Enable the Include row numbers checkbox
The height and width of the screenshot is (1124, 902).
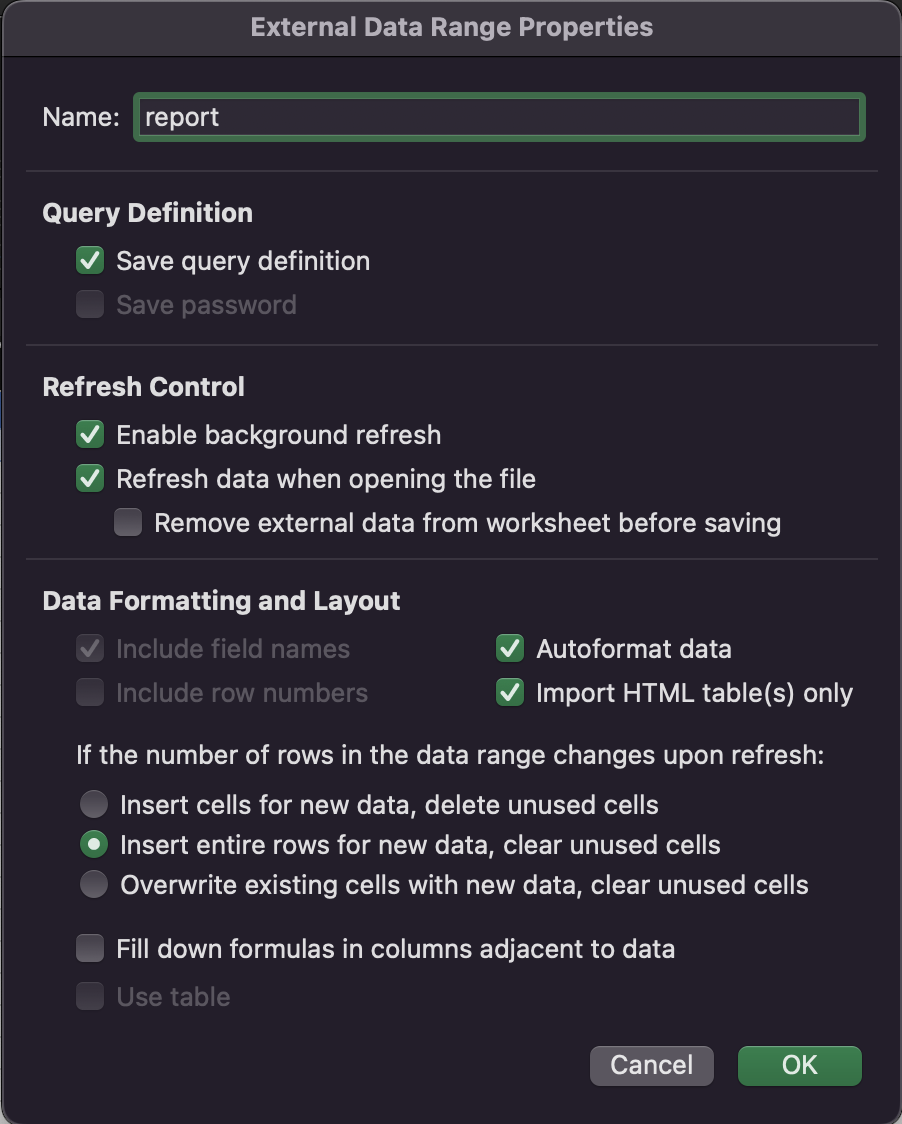(x=89, y=692)
